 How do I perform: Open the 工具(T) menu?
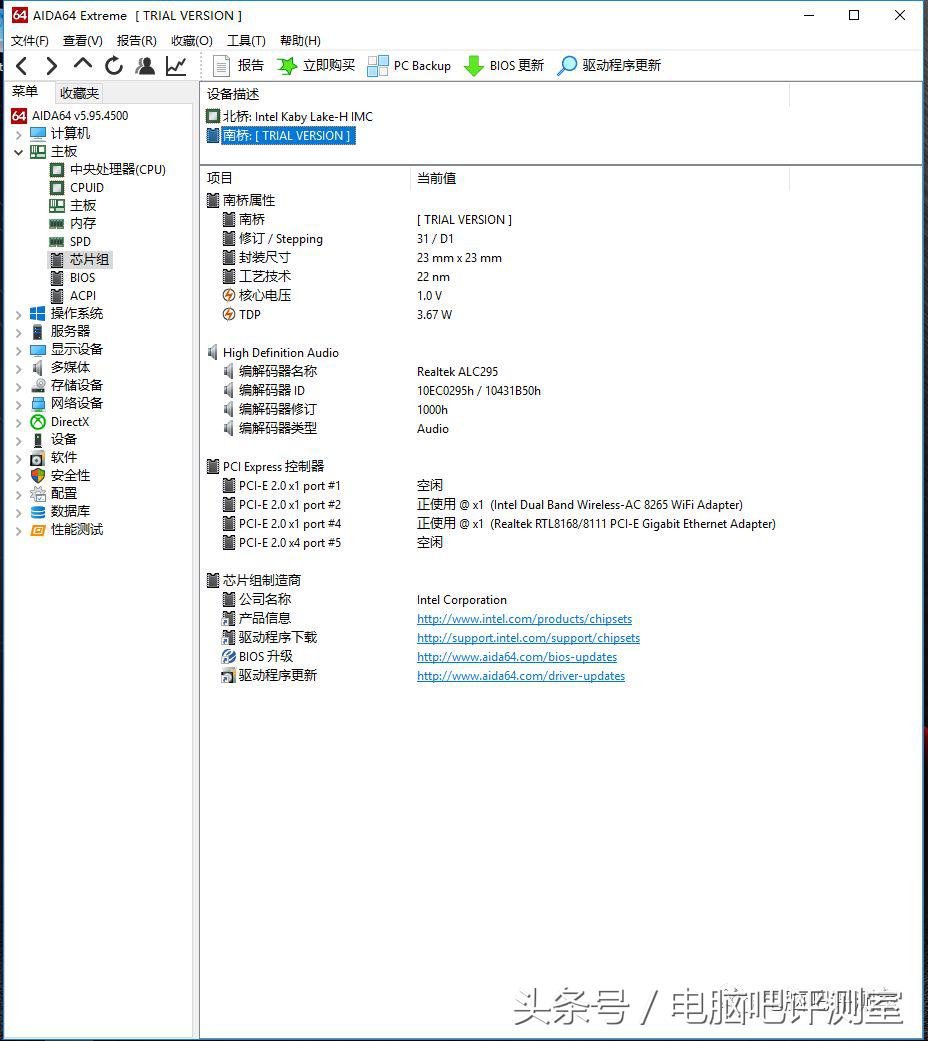point(246,41)
